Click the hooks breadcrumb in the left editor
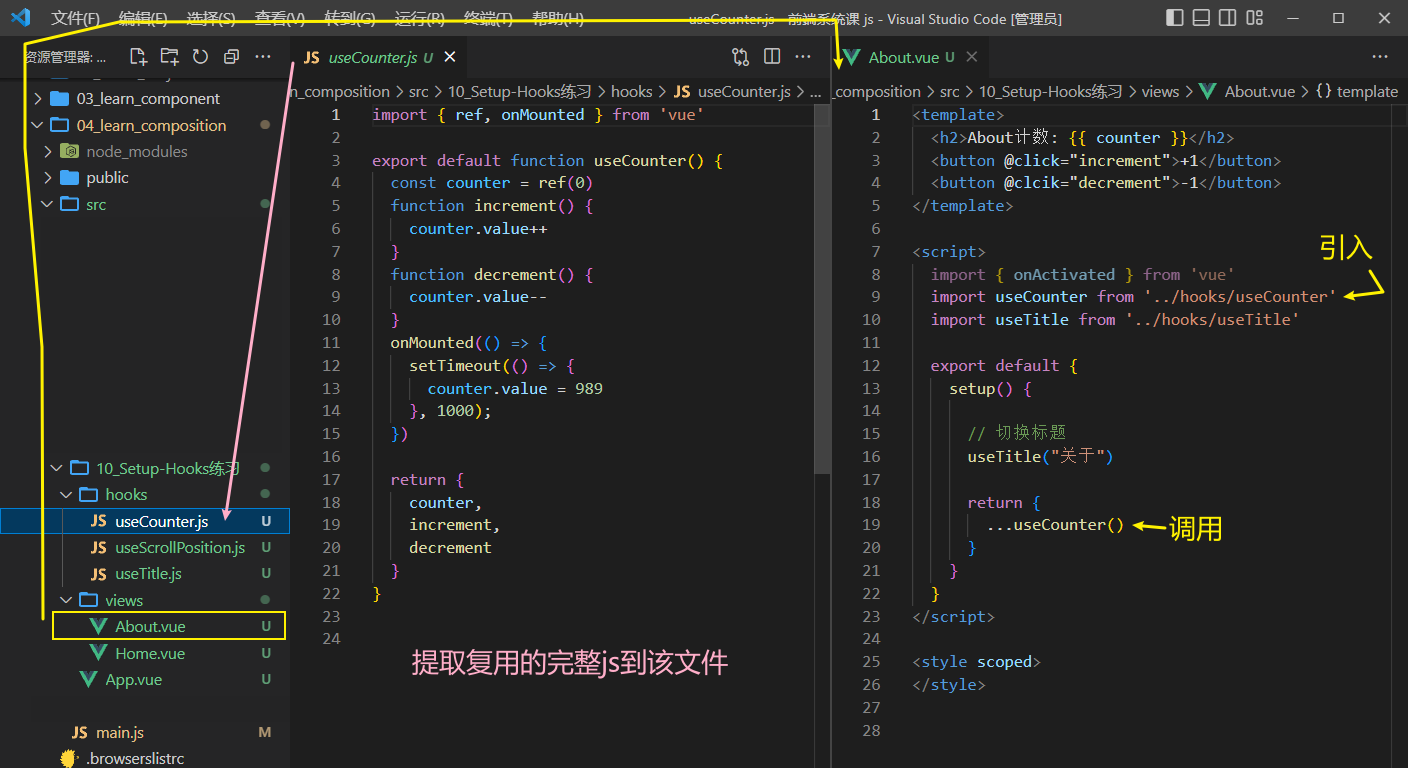The height and width of the screenshot is (768, 1408). (631, 91)
